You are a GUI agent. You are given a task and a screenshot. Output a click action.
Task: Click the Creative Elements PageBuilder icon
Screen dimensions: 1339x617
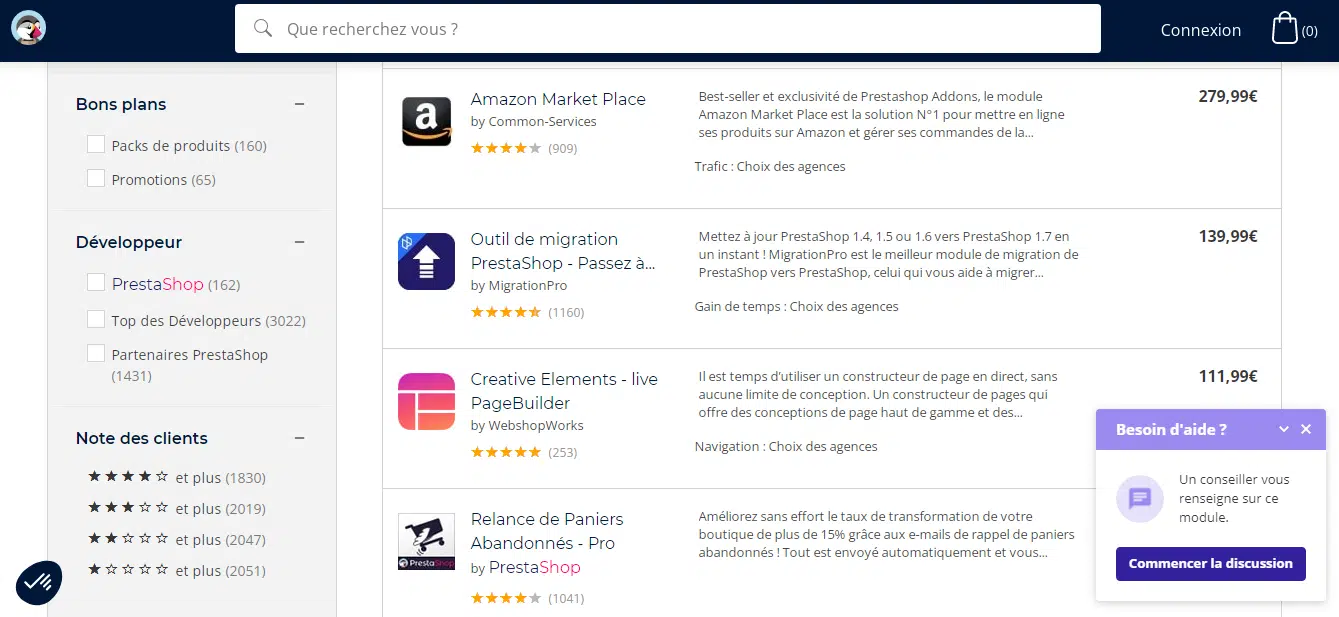pos(426,402)
